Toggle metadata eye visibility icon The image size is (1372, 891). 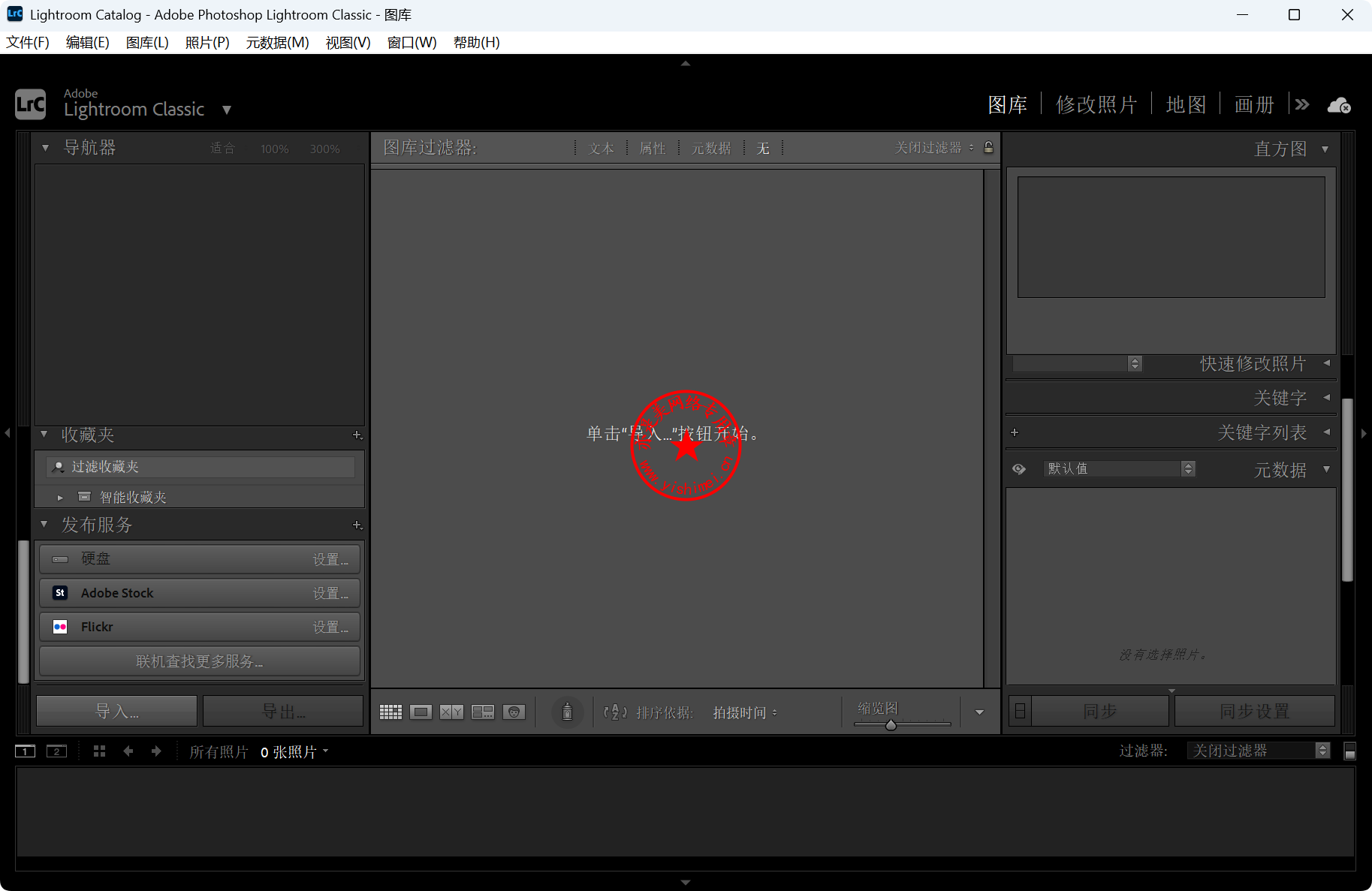(1018, 469)
